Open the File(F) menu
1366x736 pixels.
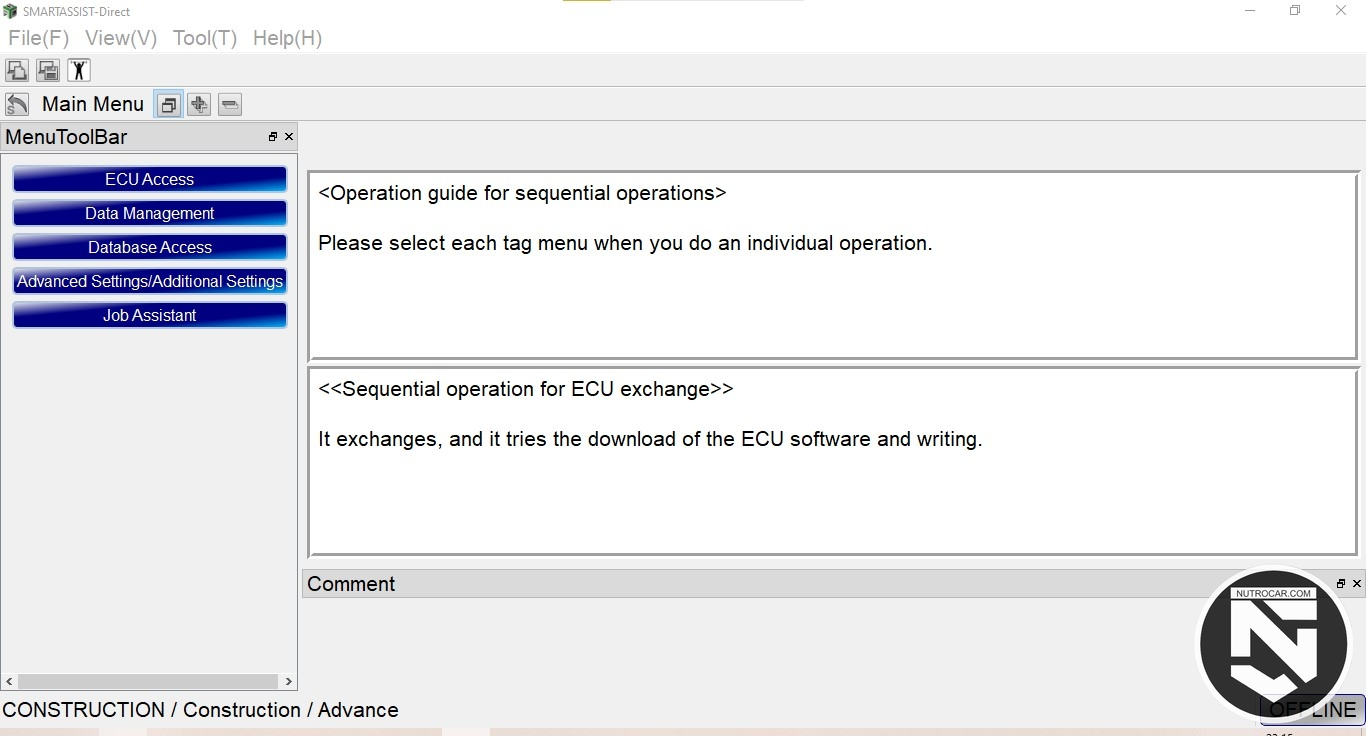(x=39, y=38)
